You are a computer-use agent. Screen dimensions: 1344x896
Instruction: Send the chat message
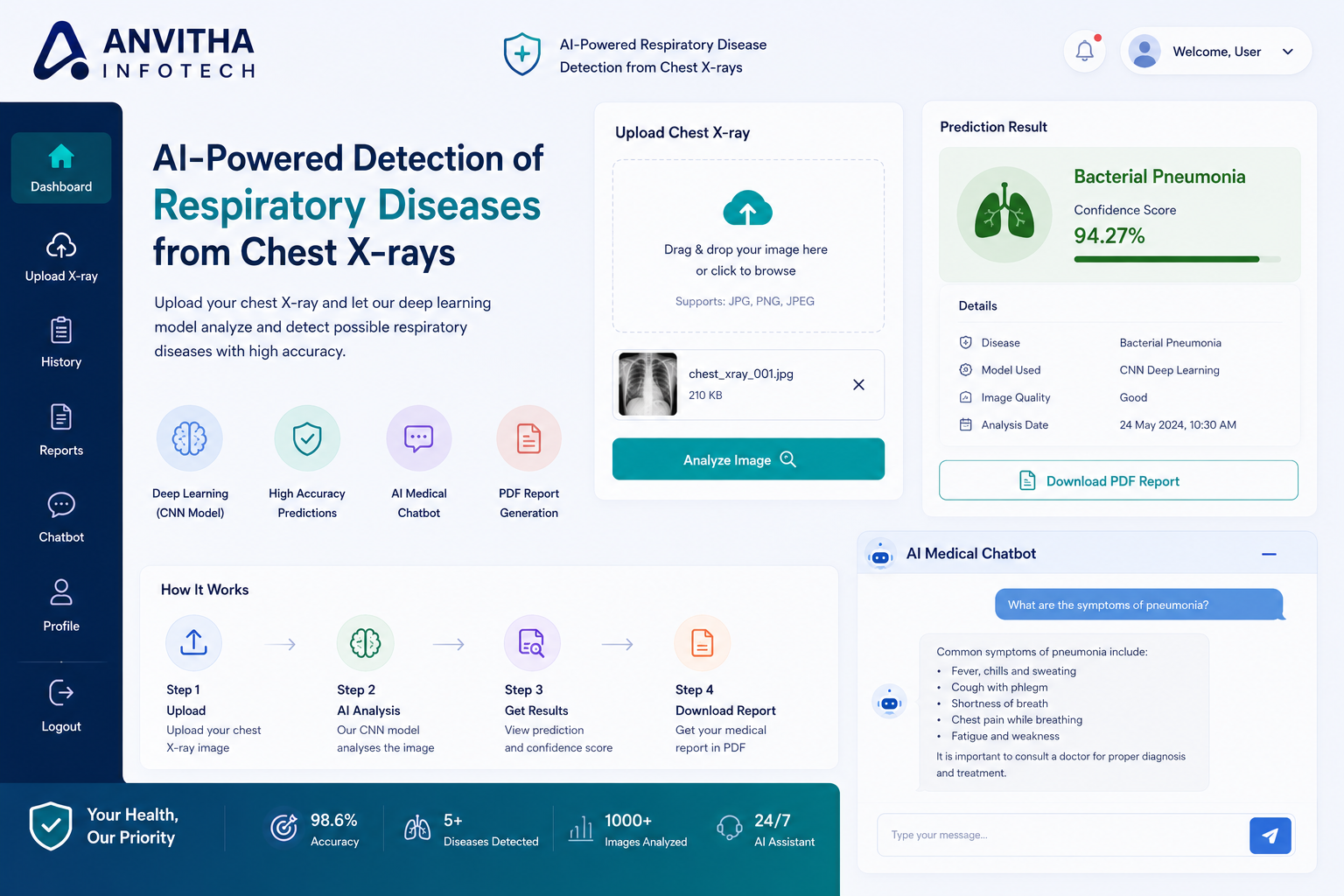[1270, 836]
